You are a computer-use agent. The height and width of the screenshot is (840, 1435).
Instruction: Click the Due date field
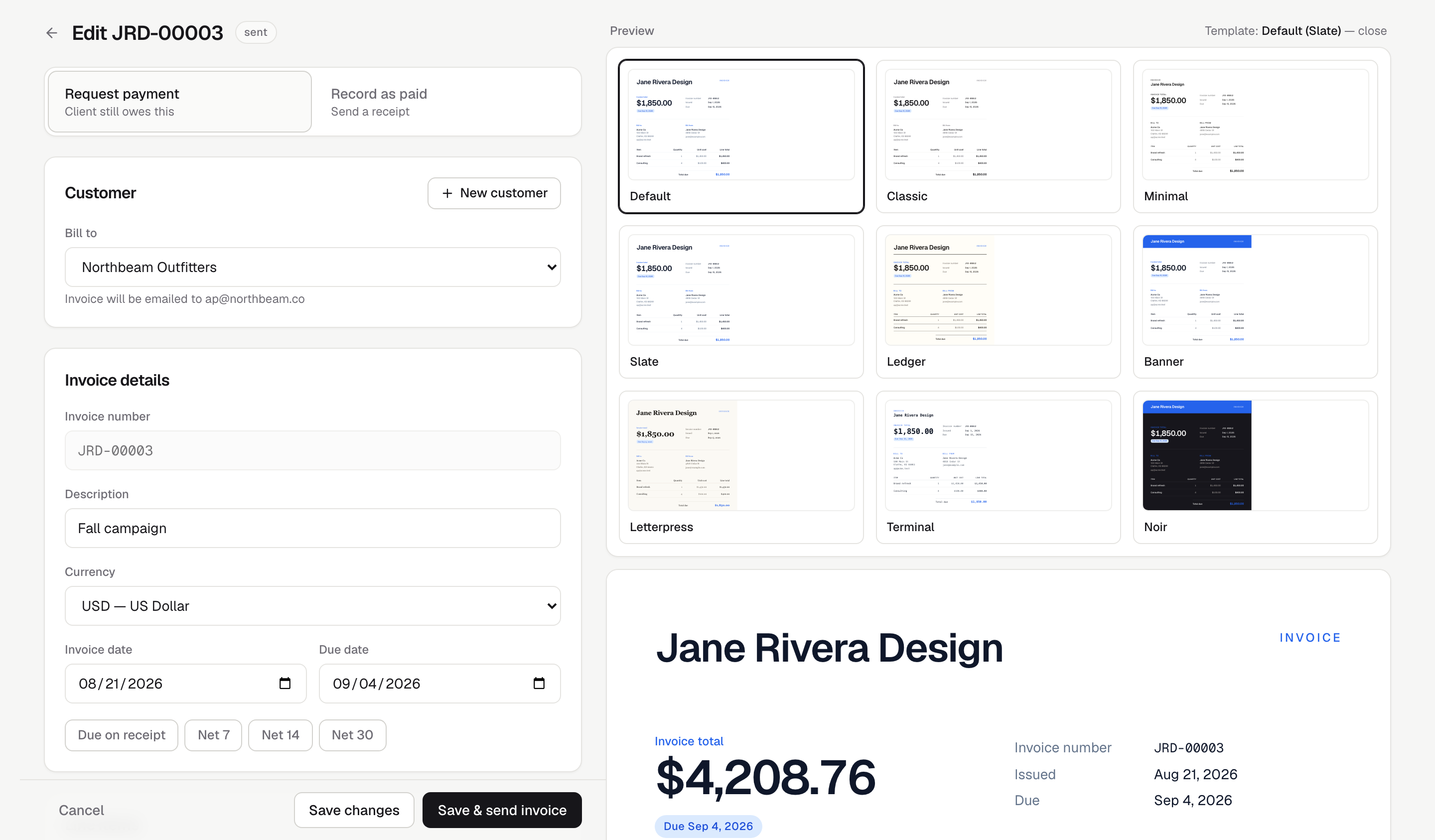tap(439, 684)
